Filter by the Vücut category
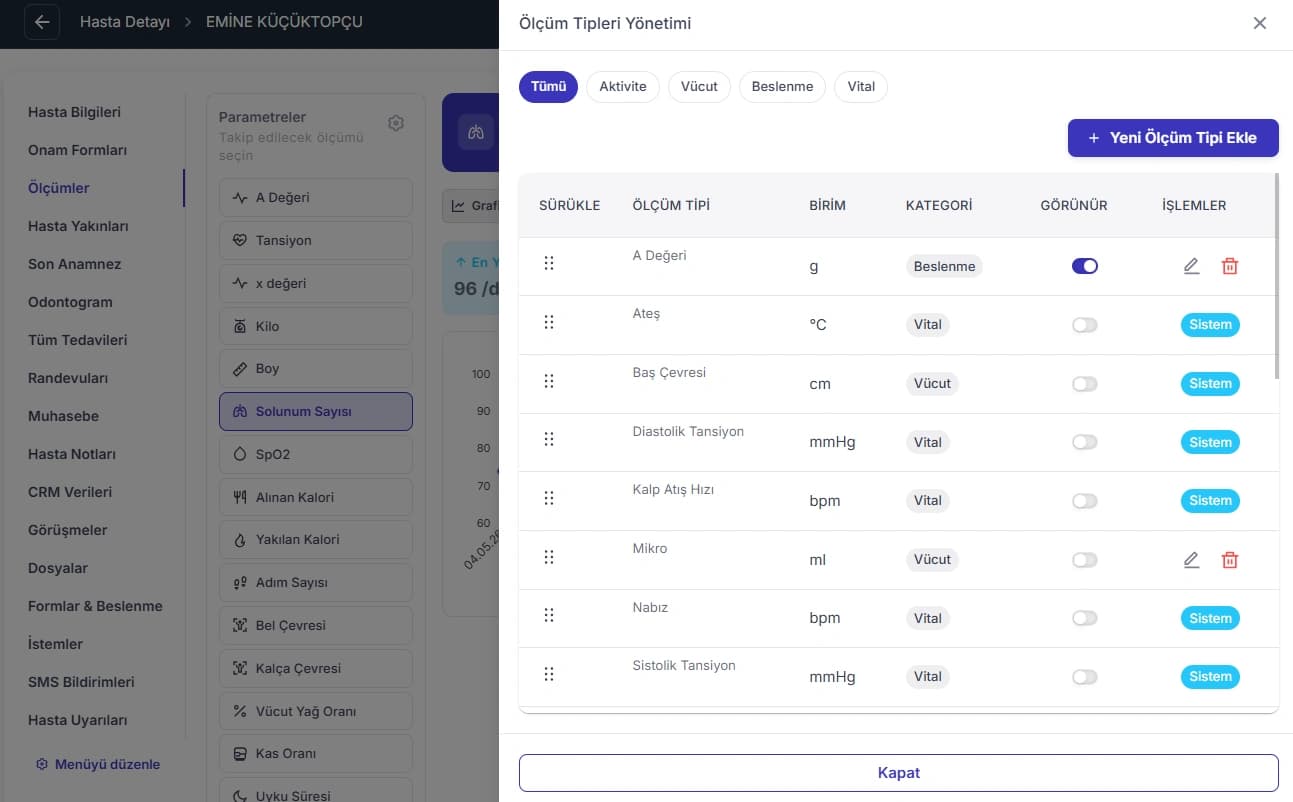 tap(699, 86)
